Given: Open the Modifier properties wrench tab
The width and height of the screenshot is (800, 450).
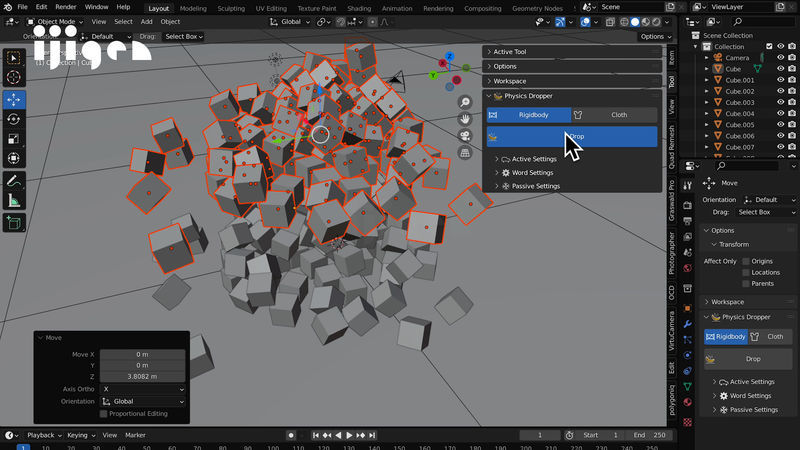Looking at the screenshot, I should (x=688, y=324).
